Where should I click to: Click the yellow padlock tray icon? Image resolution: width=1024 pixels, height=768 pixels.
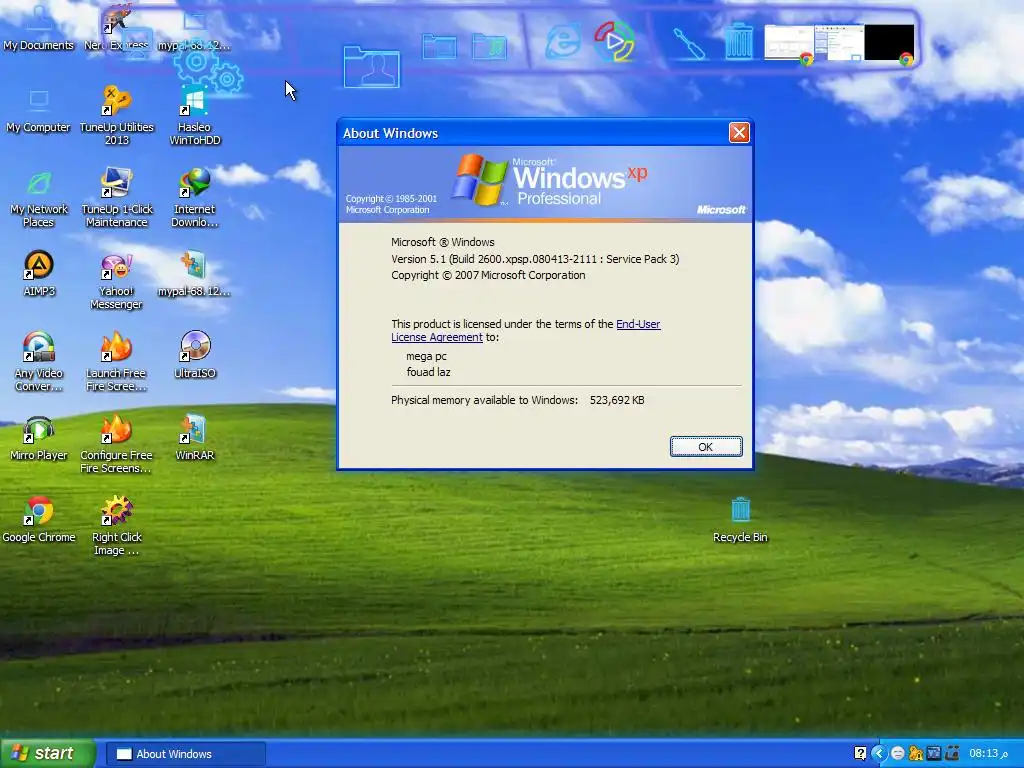pos(916,754)
